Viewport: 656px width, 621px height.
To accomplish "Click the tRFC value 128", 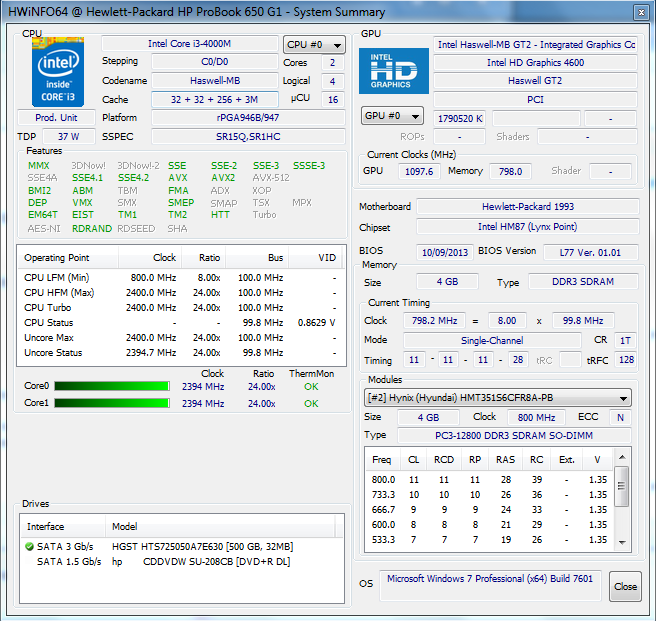I will pyautogui.click(x=626, y=360).
